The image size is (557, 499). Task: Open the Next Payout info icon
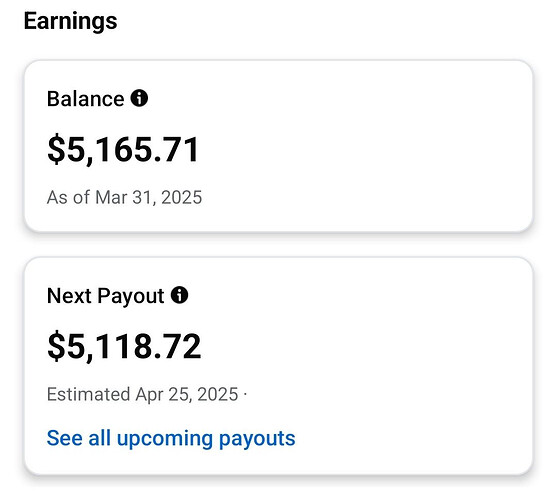(x=179, y=295)
